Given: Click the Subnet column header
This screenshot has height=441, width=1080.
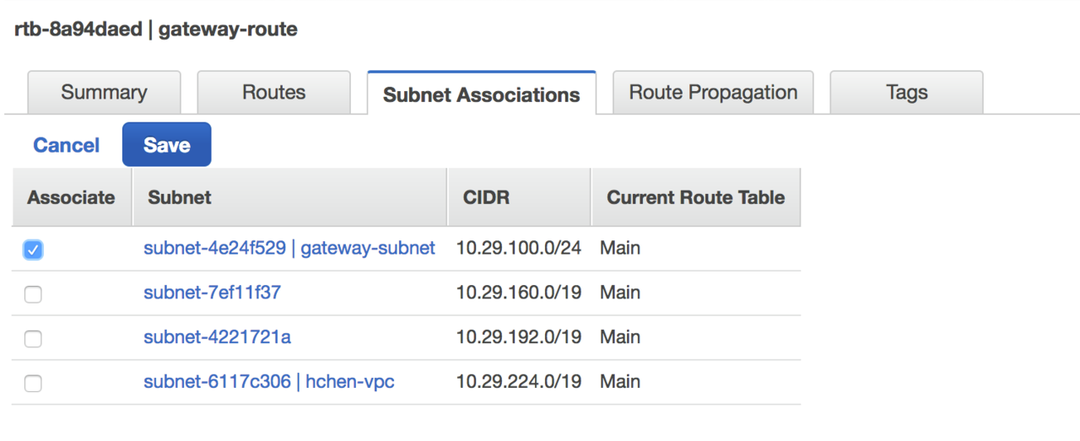Looking at the screenshot, I should pos(179,197).
